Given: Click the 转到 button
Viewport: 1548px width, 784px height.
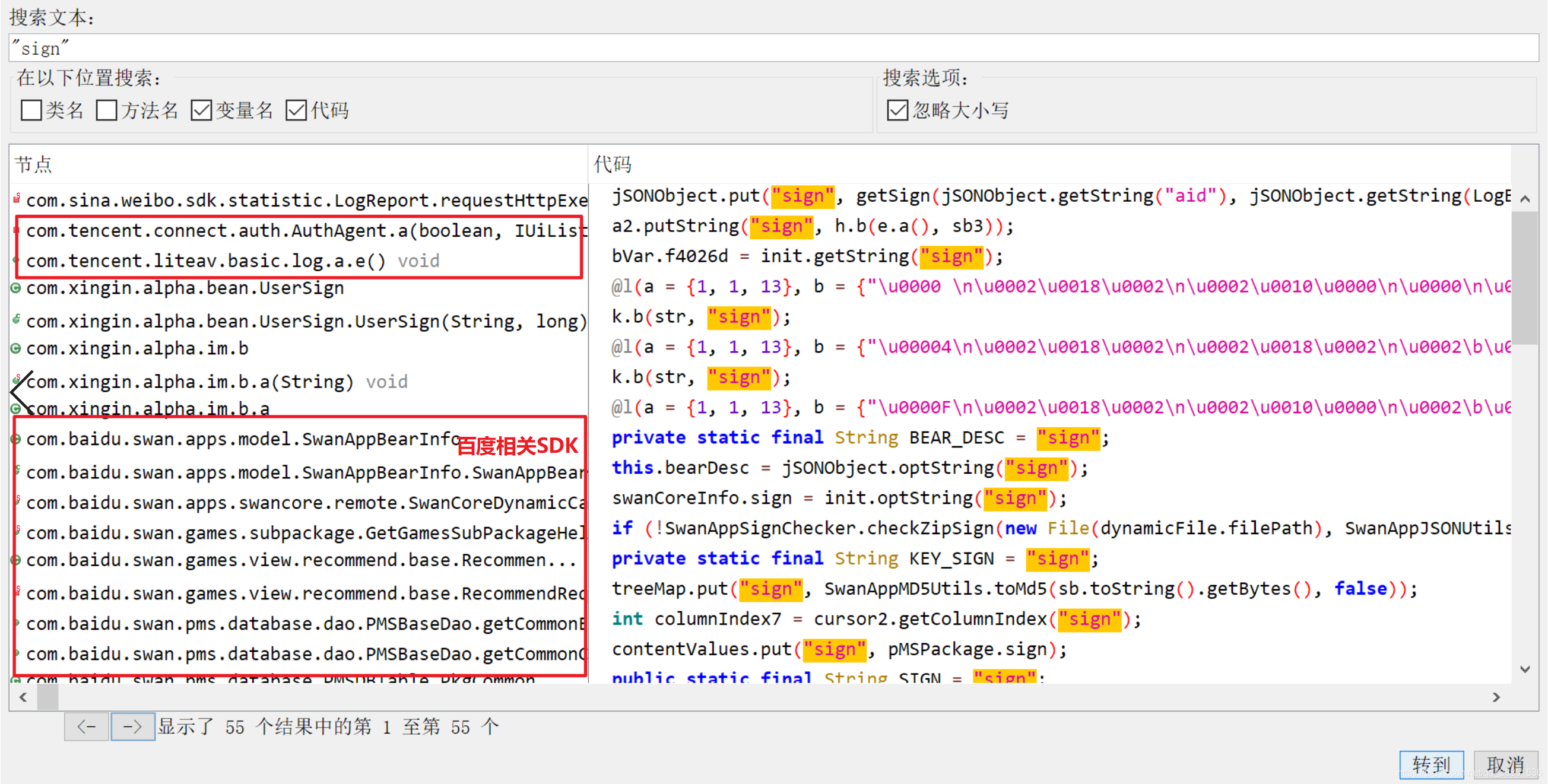Looking at the screenshot, I should click(1432, 764).
